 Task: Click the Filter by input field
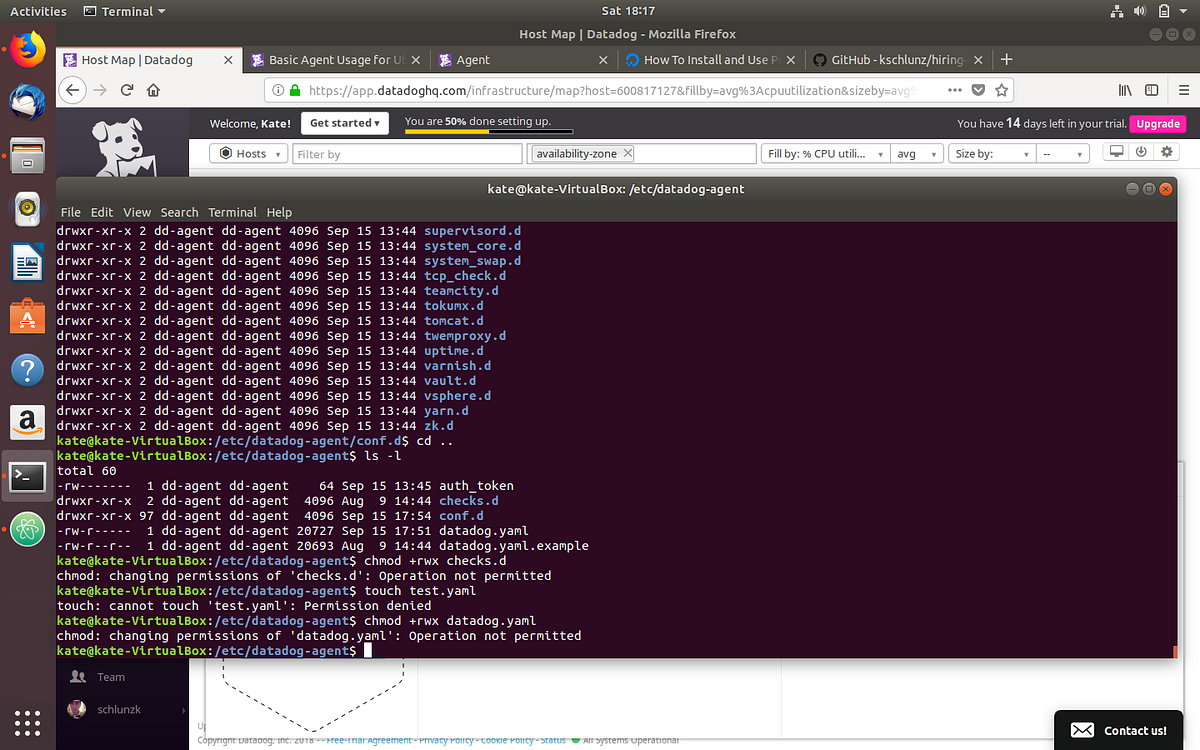406,154
